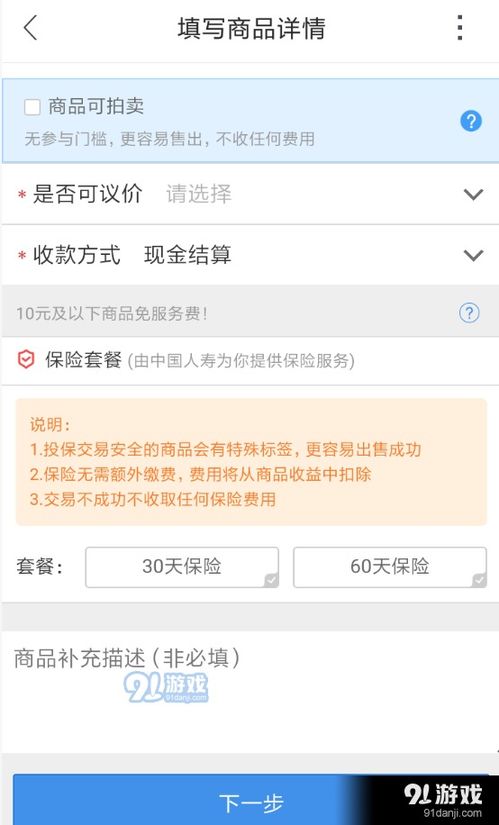The image size is (499, 825).
Task: Tap the blue help icon for auction info
Action: pyautogui.click(x=471, y=122)
